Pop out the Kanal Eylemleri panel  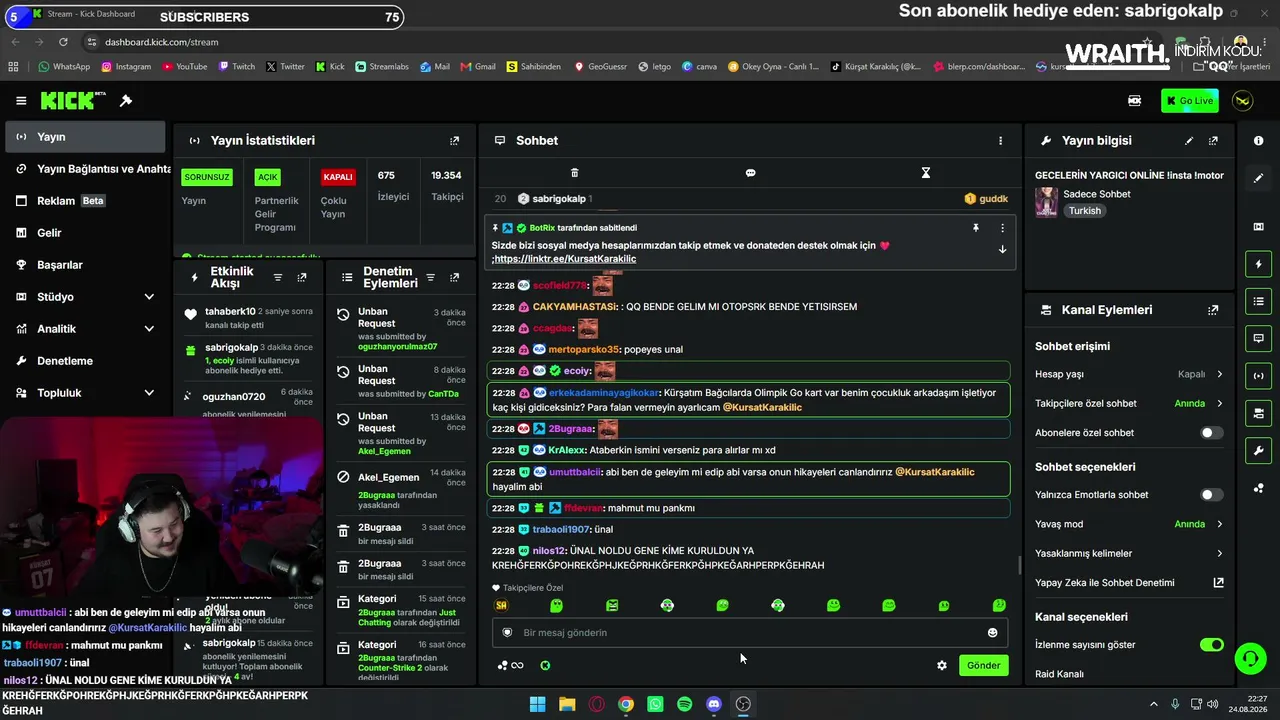[1213, 310]
